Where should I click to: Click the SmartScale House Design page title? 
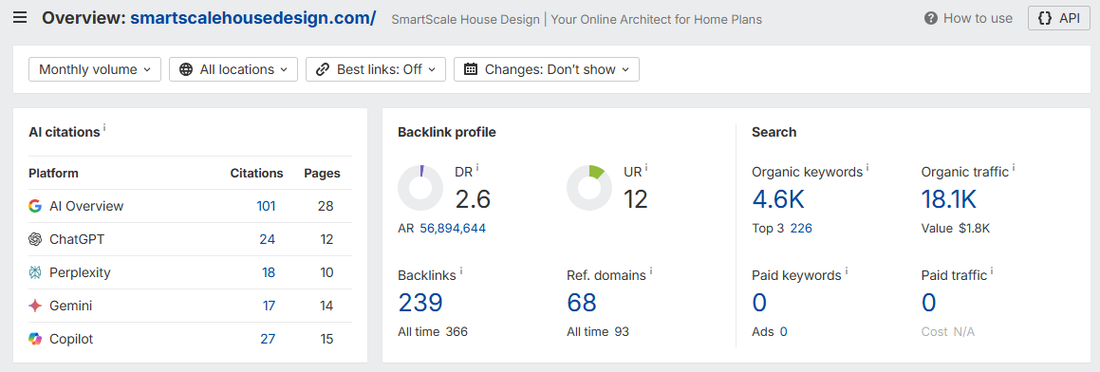(x=577, y=19)
